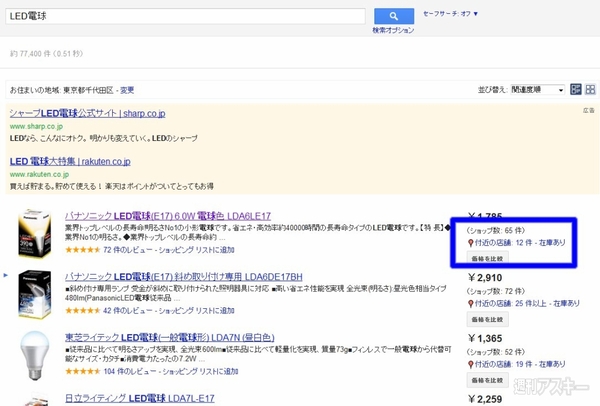This screenshot has width=600, height=406.
Task: Open www.rakuten.co.jp green URL
Action: (39, 174)
